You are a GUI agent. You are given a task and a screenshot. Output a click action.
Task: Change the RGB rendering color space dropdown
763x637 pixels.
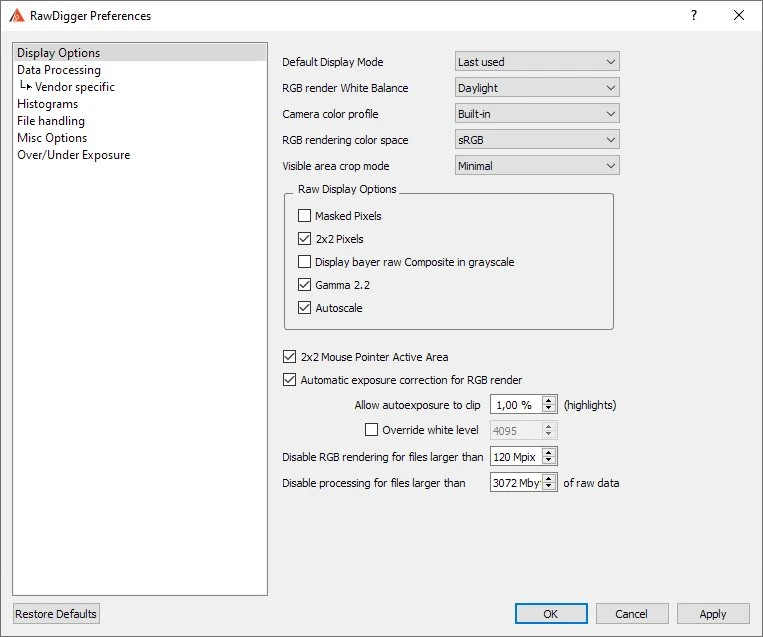[x=537, y=140]
